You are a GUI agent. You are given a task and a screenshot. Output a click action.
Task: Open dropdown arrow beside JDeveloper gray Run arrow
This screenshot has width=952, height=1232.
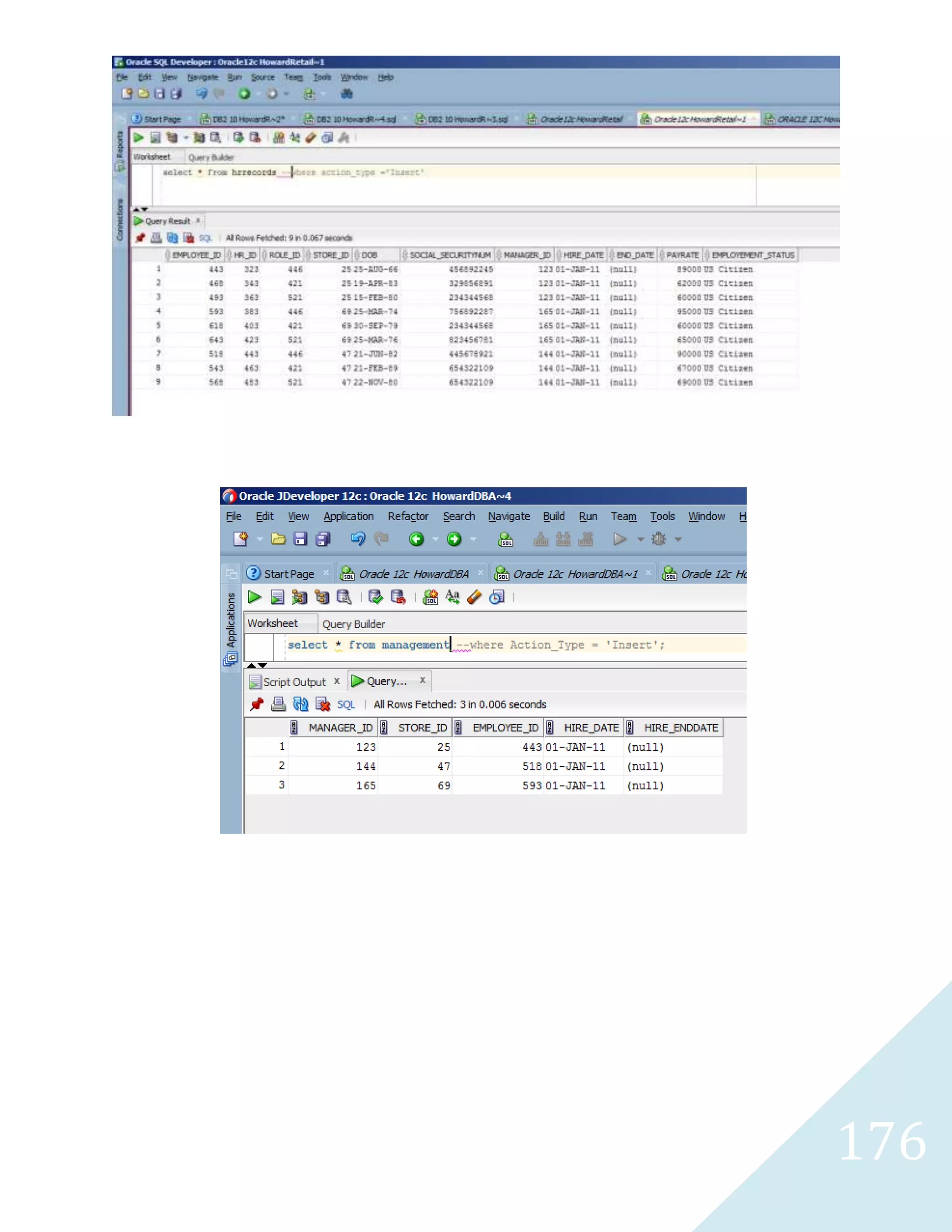640,539
